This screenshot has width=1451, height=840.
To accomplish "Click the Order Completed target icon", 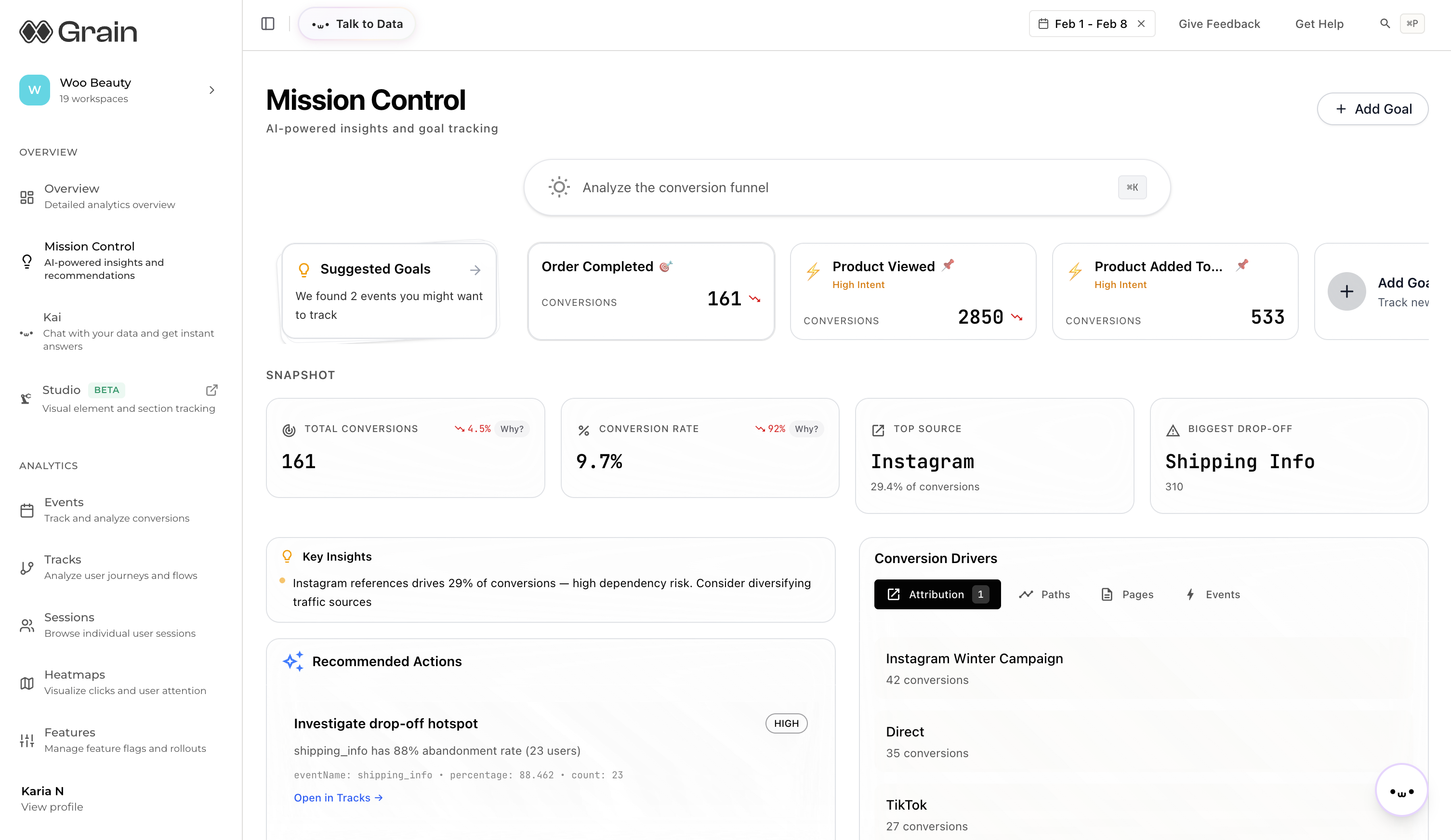I will [x=666, y=266].
